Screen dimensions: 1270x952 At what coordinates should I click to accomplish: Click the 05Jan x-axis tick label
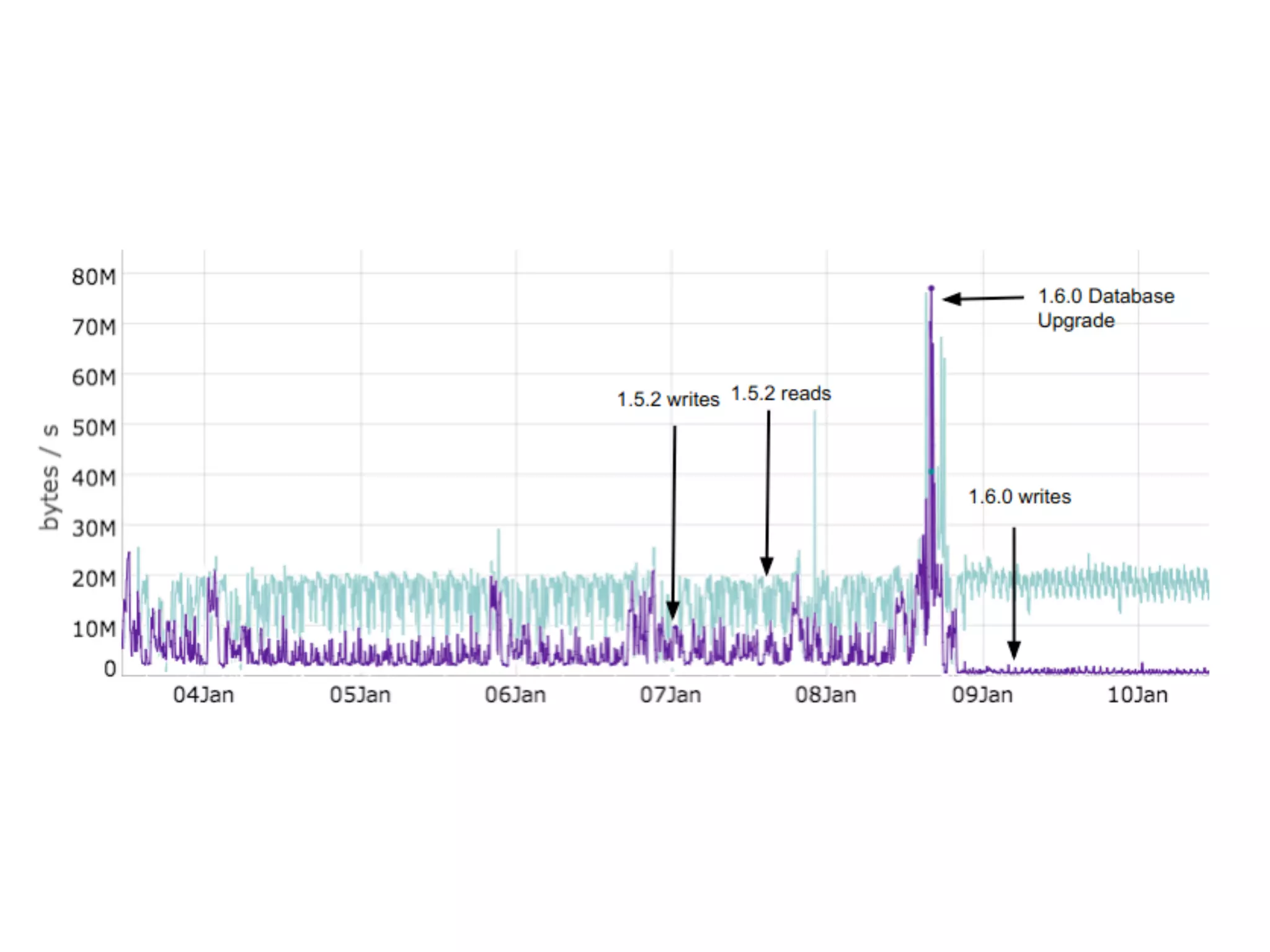click(x=360, y=695)
